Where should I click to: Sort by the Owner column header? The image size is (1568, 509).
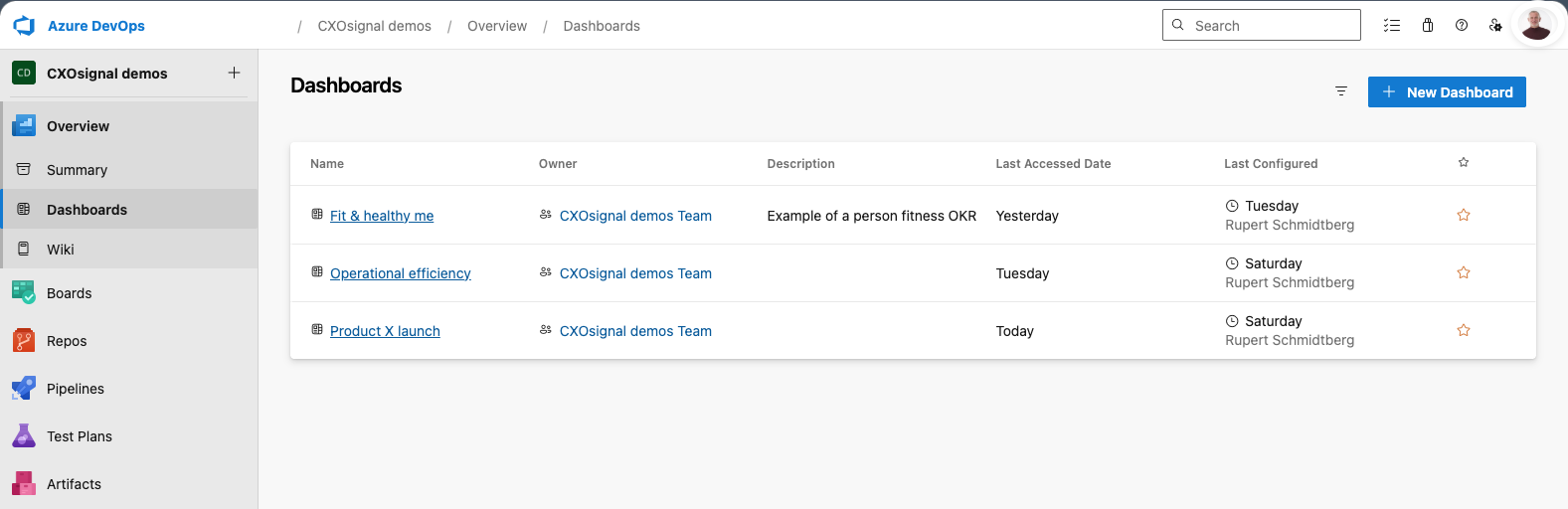558,164
